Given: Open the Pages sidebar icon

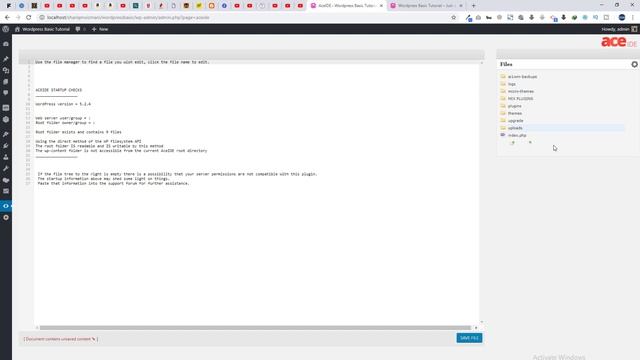Looking at the screenshot, I should (x=6, y=82).
